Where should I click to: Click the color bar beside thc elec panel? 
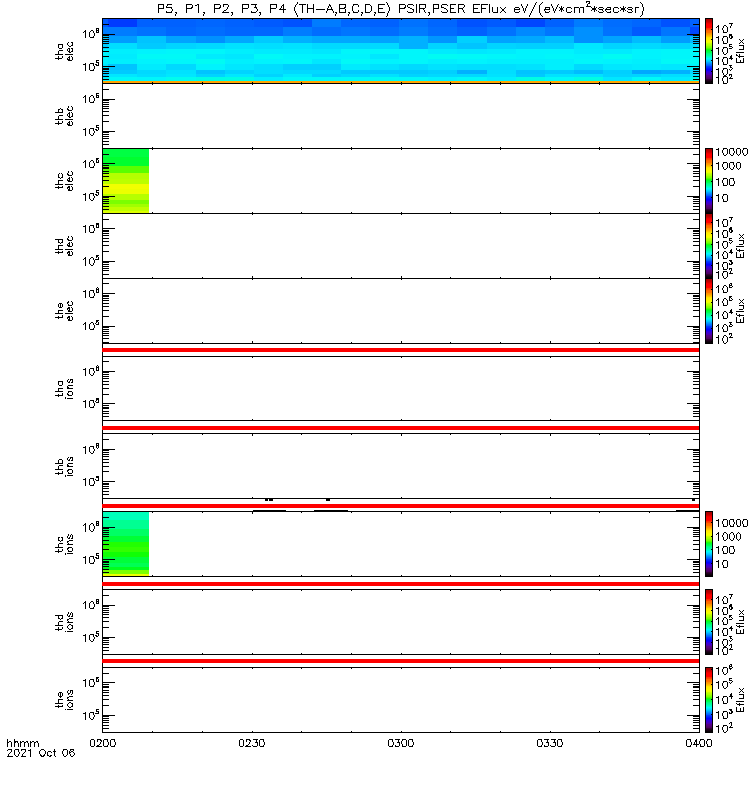click(x=709, y=181)
